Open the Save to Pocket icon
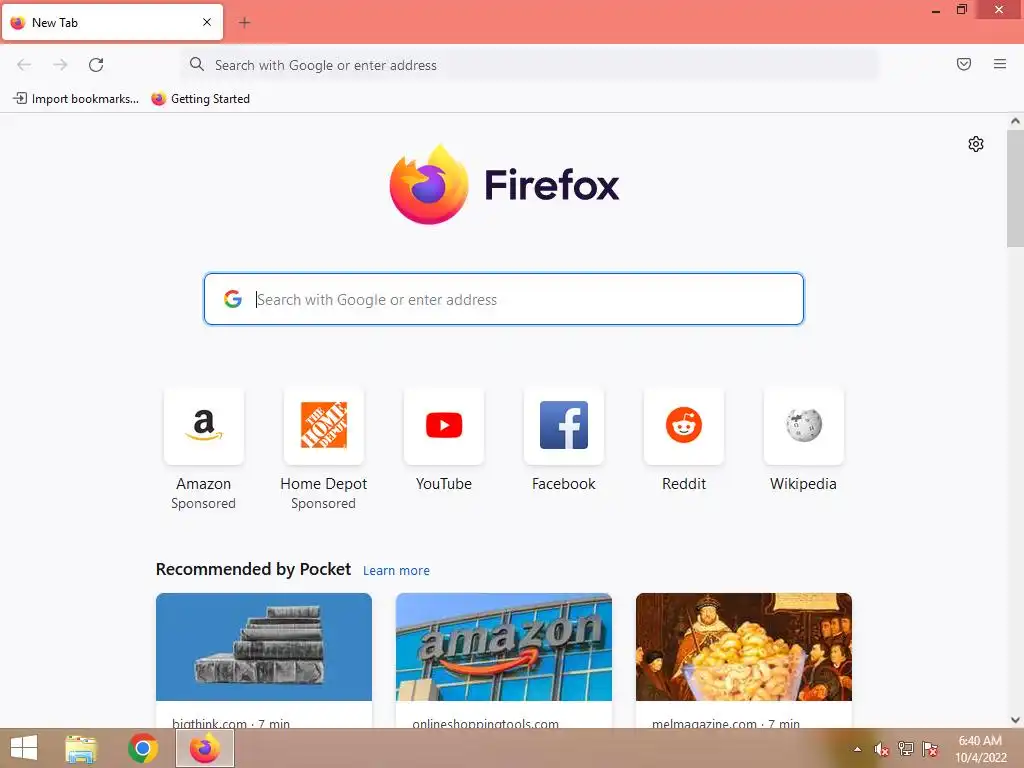 (x=963, y=64)
